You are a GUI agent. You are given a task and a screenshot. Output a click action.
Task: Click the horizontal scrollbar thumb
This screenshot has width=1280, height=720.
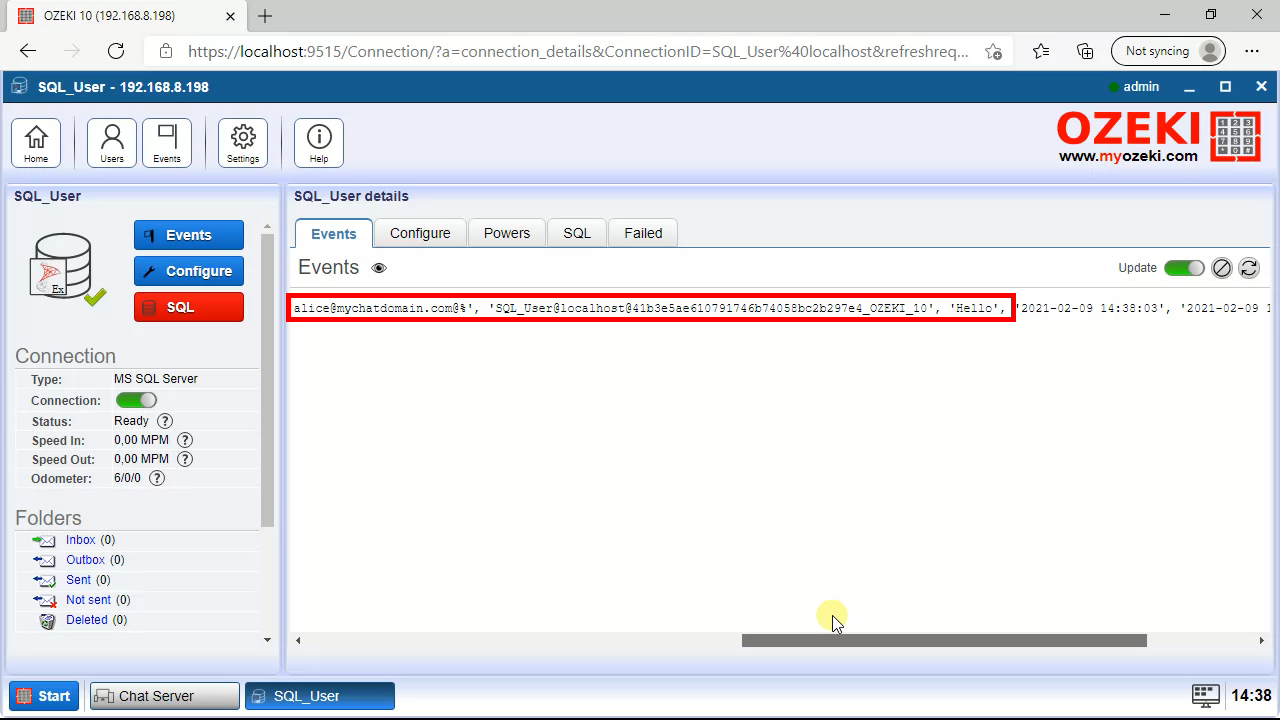[x=943, y=641]
